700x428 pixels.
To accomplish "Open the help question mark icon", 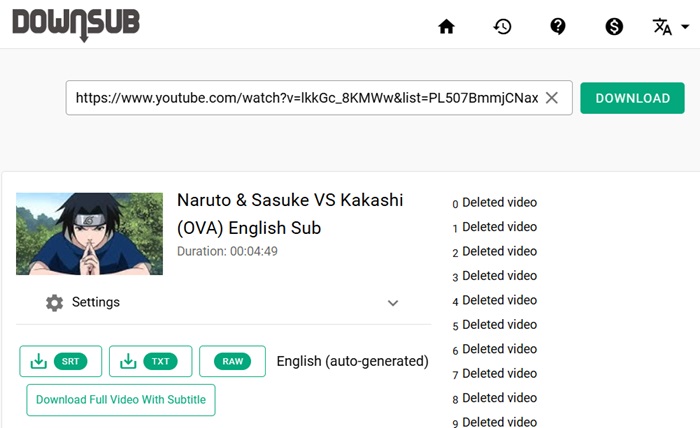I will (x=558, y=27).
